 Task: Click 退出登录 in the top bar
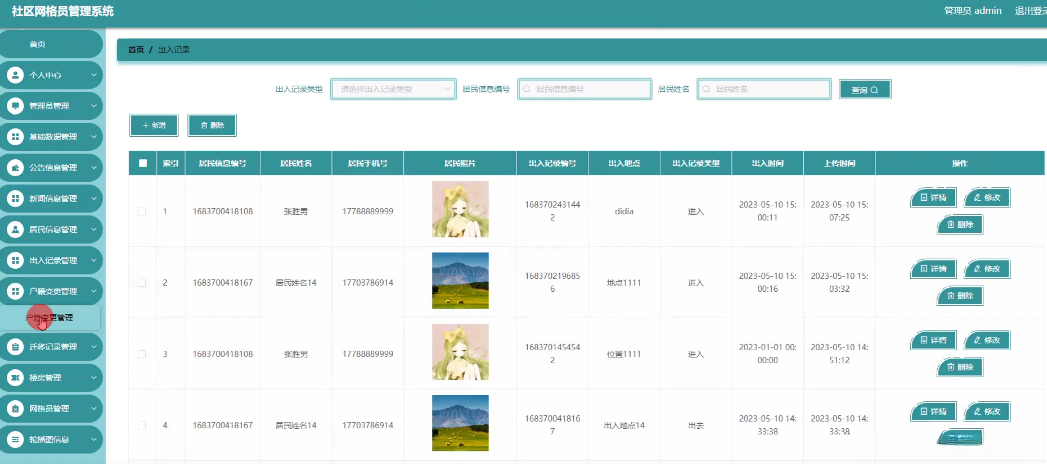[x=1030, y=11]
